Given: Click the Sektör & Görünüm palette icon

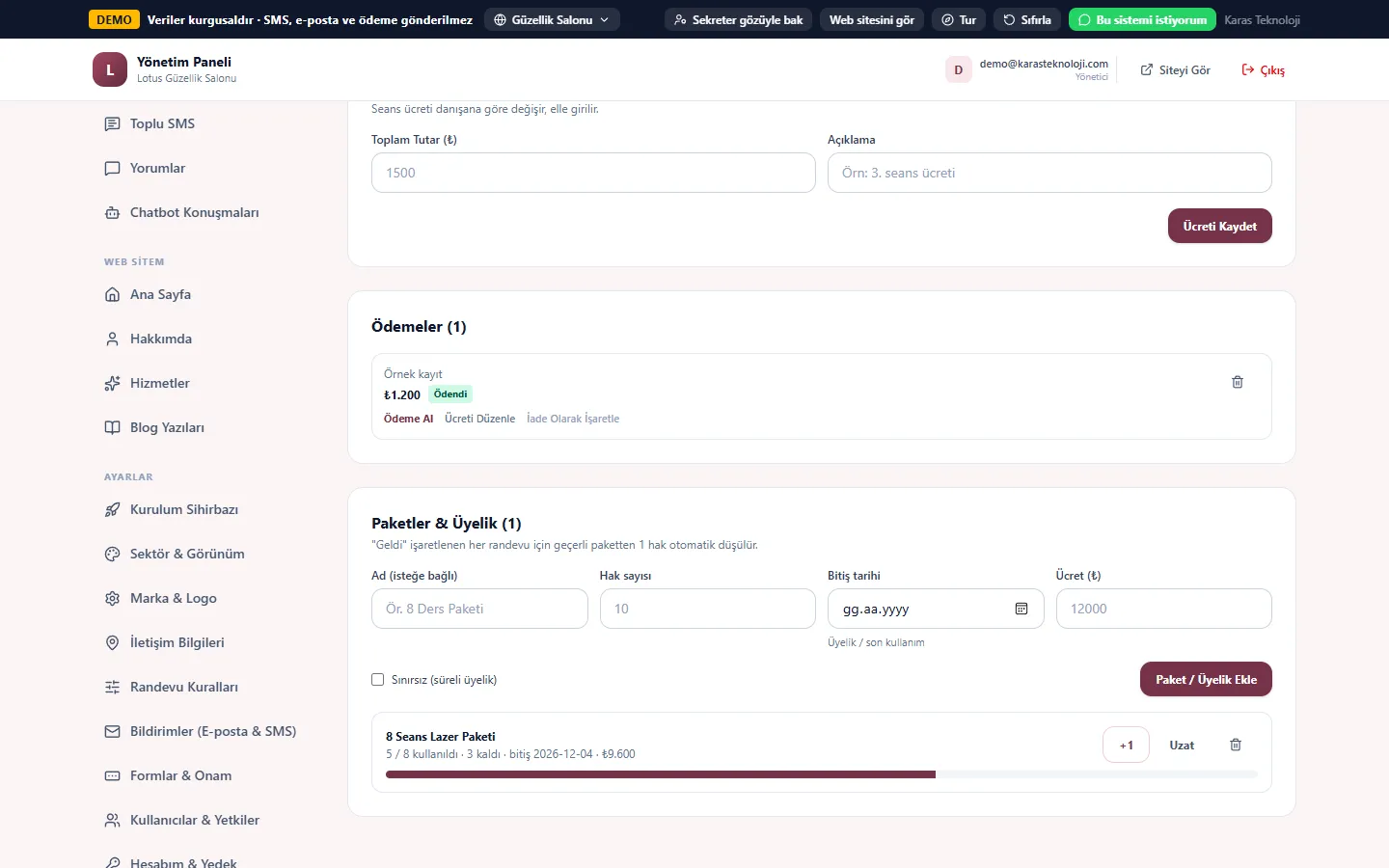Looking at the screenshot, I should coord(112,554).
